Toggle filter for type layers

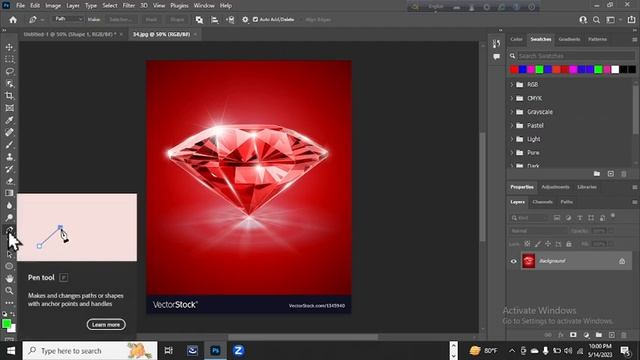[580, 218]
